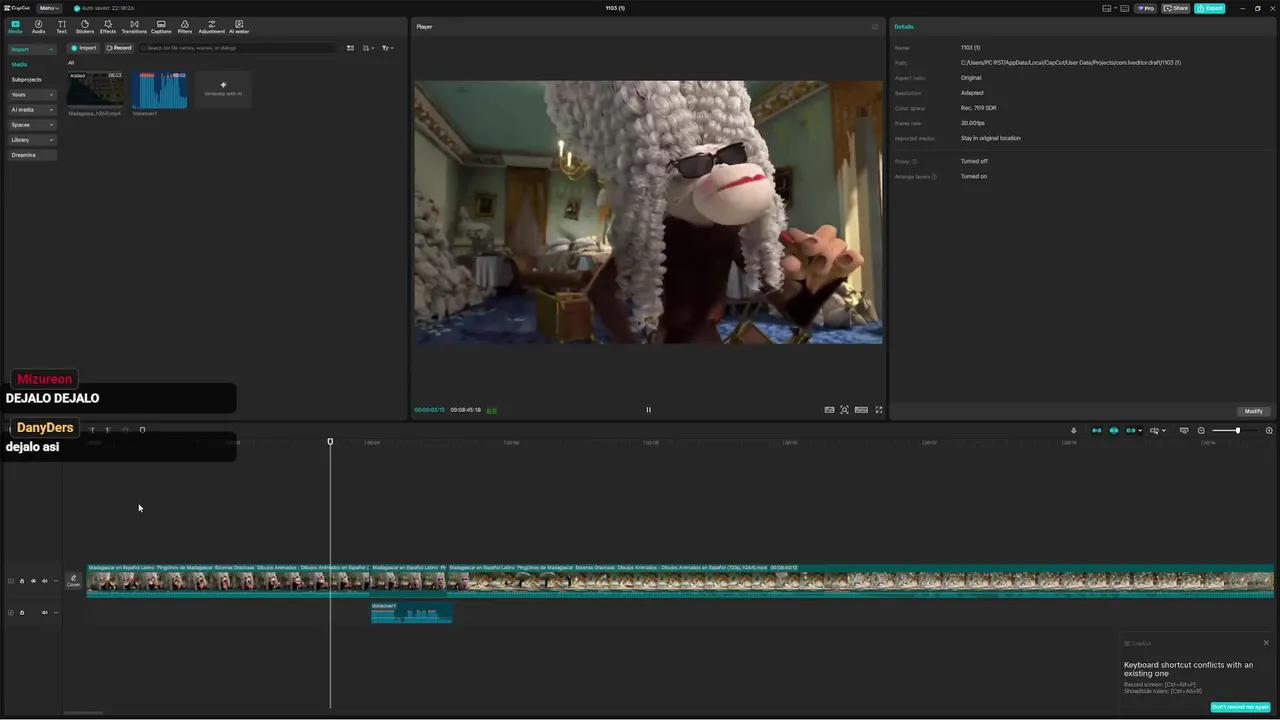Toggle main track magnet
Image resolution: width=1280 pixels, height=720 pixels.
pyautogui.click(x=1096, y=431)
